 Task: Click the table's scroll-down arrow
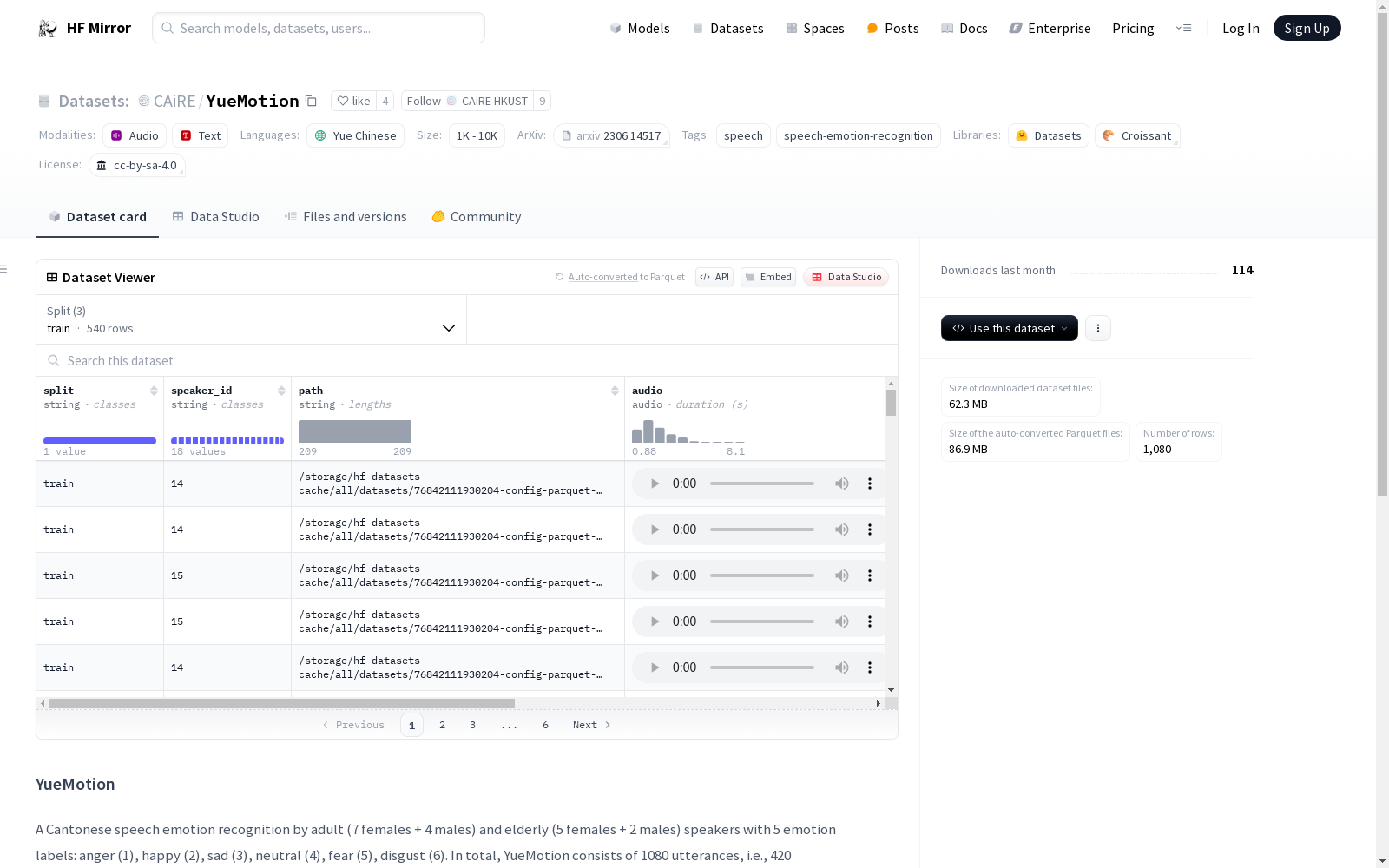point(891,690)
